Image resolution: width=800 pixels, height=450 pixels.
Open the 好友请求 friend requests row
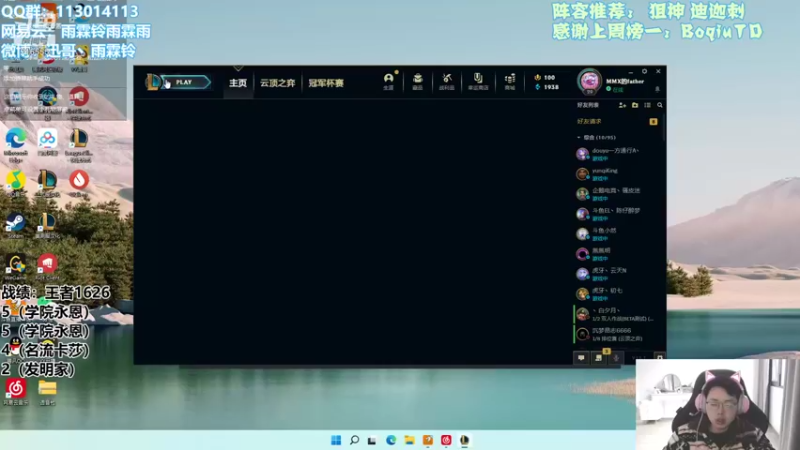tap(617, 121)
